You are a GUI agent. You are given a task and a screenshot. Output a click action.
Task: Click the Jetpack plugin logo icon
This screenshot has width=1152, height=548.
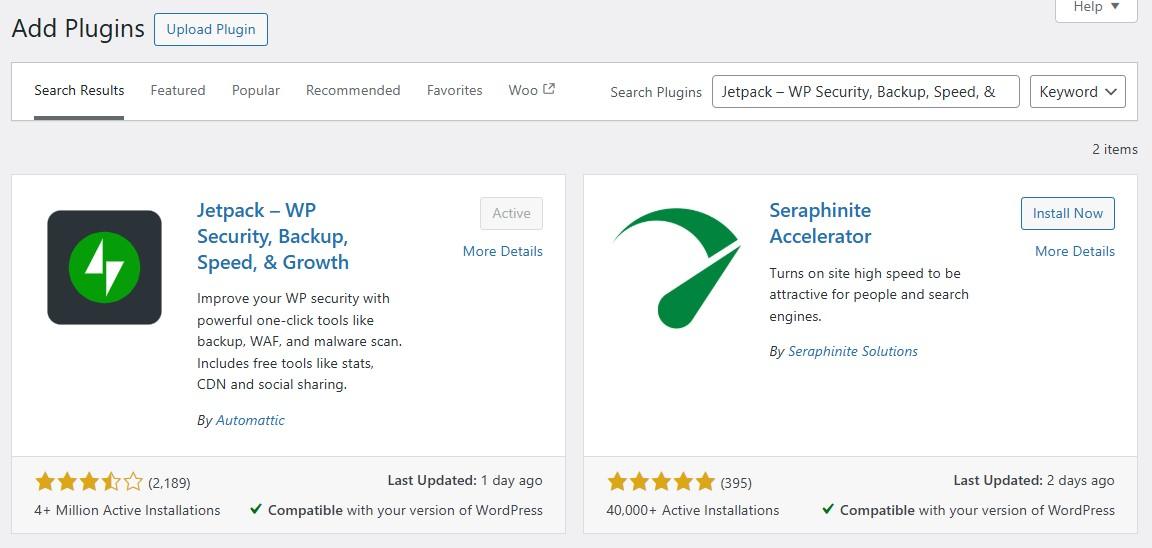(104, 267)
